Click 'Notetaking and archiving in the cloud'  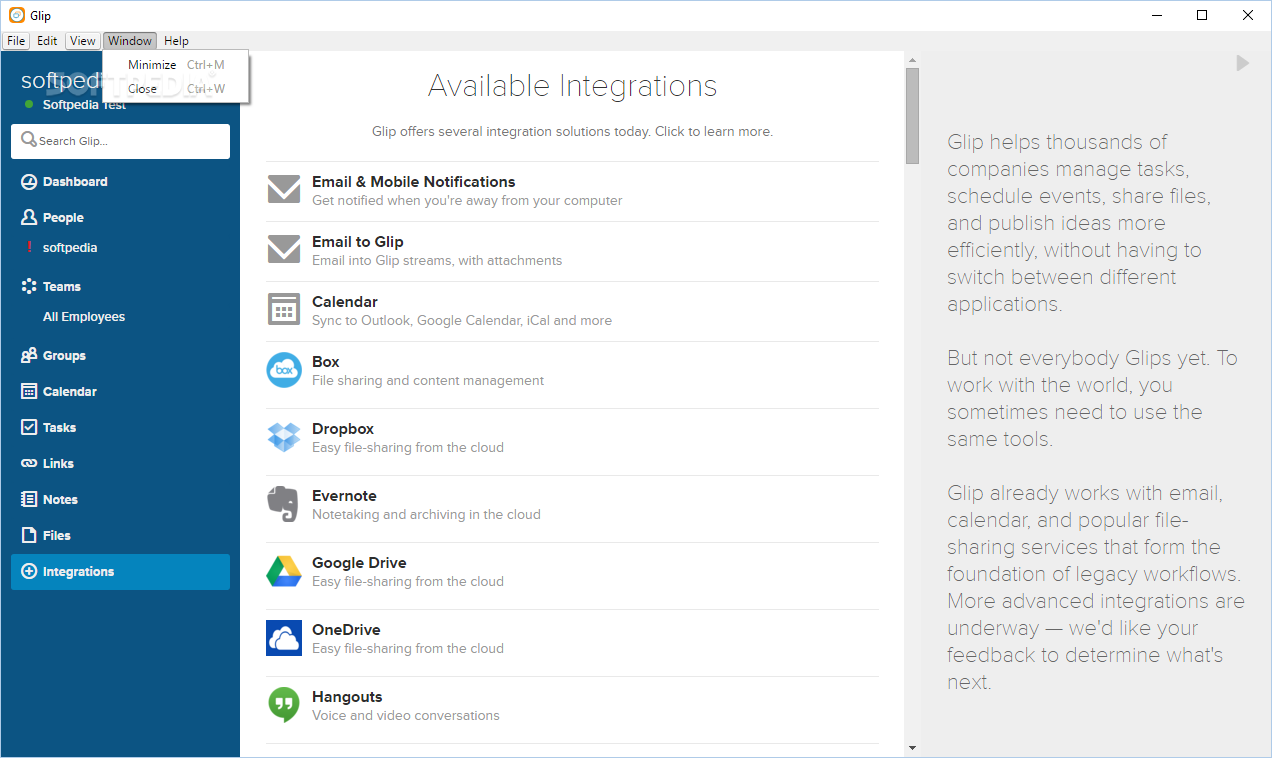pos(426,515)
